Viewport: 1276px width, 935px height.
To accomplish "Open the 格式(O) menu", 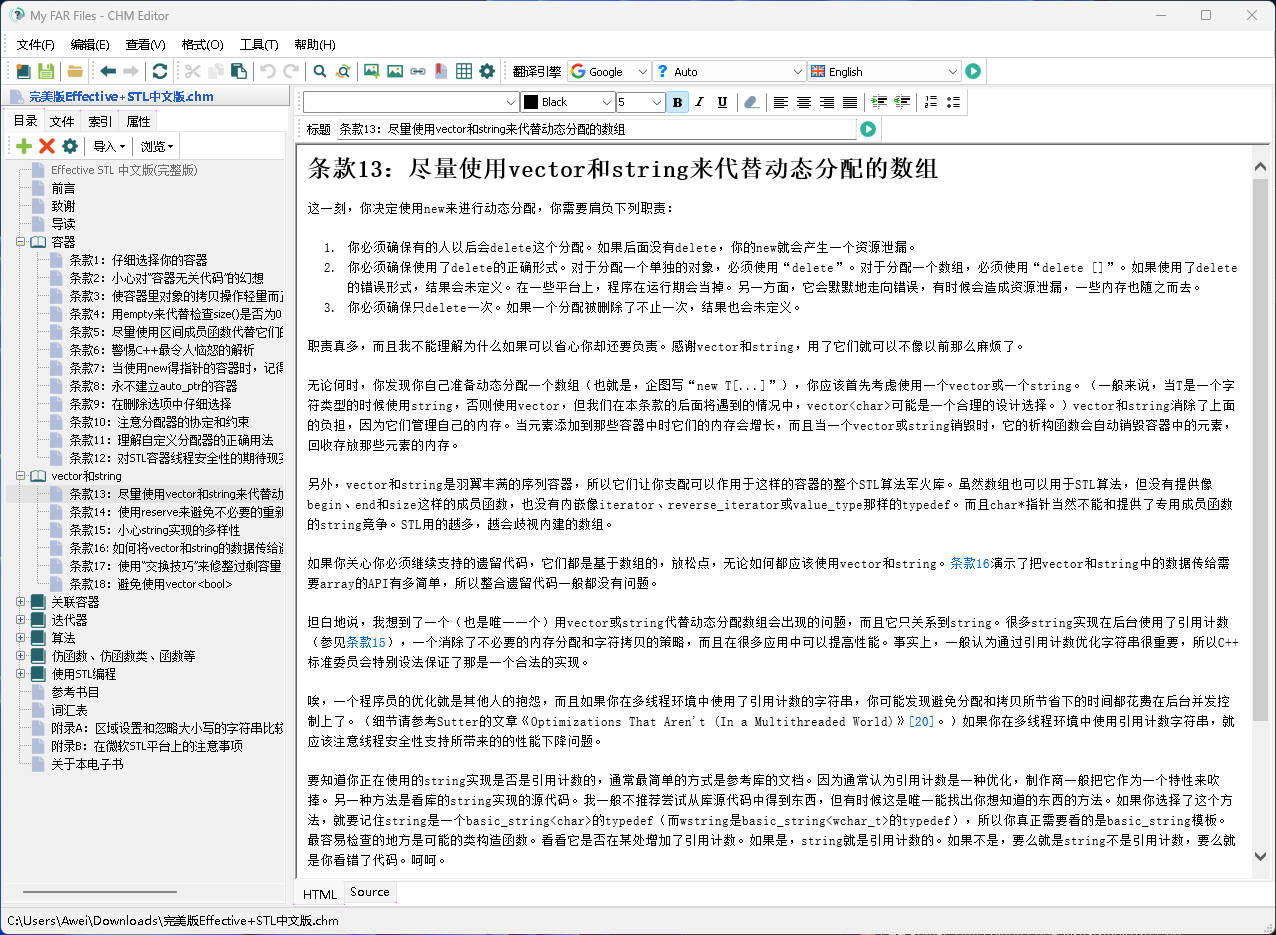I will [202, 44].
